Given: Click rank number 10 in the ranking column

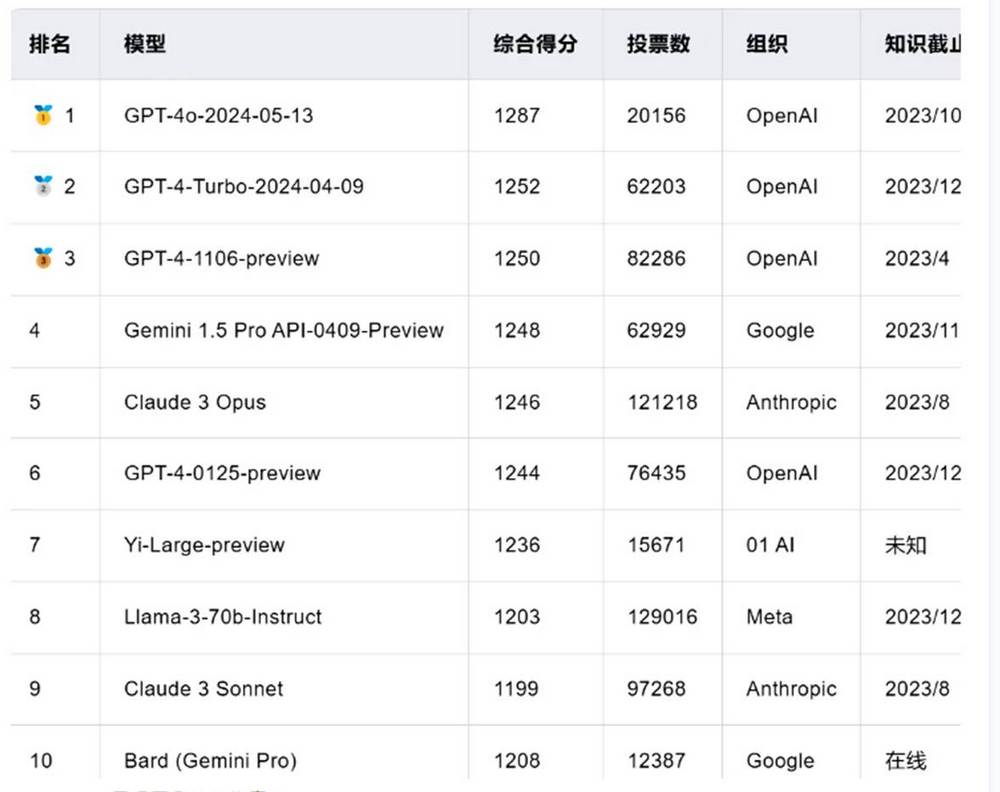Looking at the screenshot, I should click(x=41, y=761).
